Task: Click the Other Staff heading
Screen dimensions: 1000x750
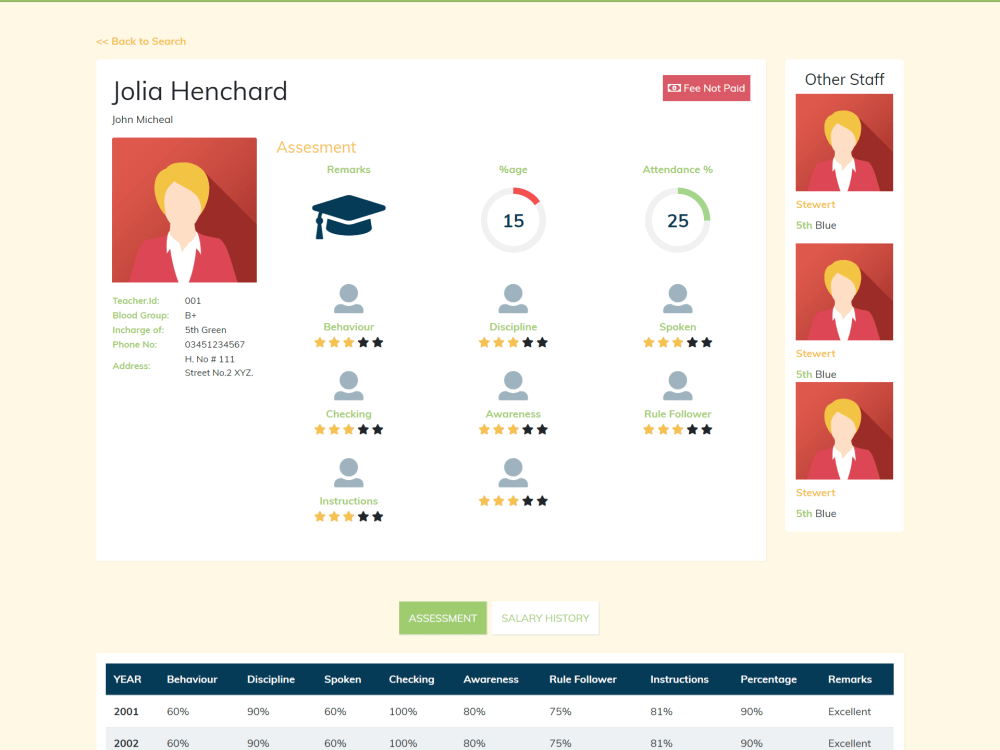Action: point(844,80)
